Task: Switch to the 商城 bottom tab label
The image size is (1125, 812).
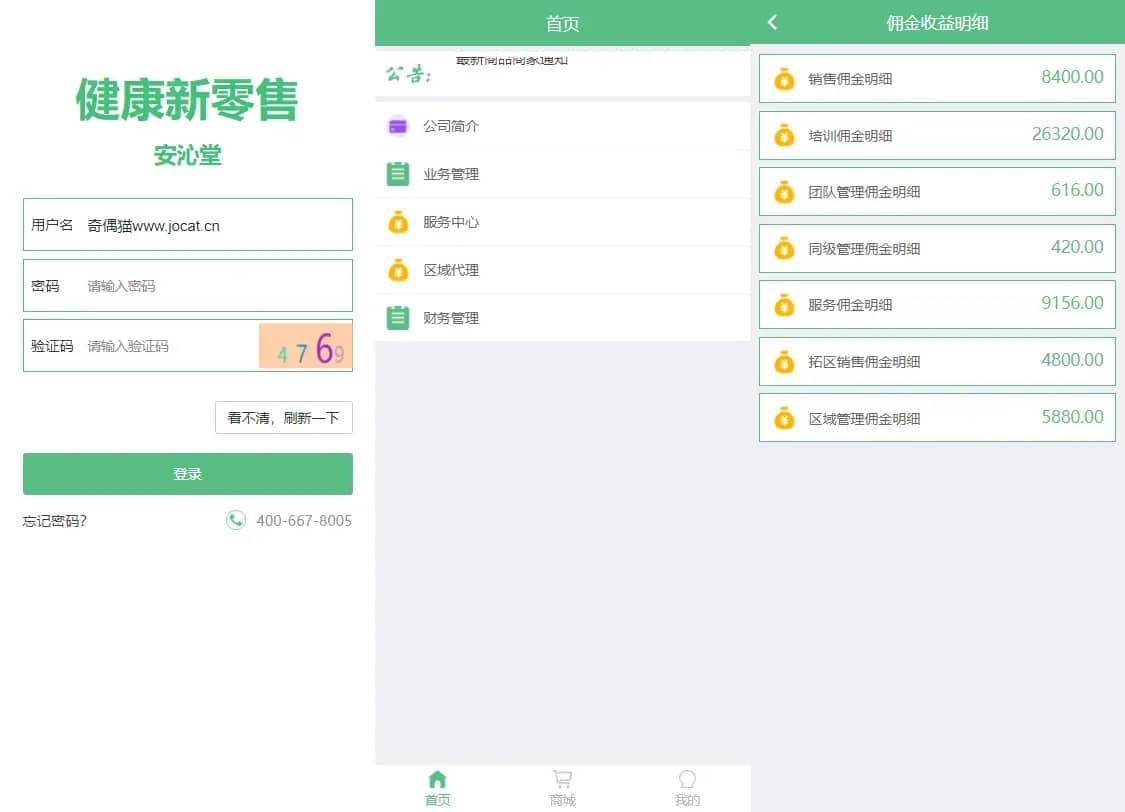Action: pyautogui.click(x=562, y=800)
